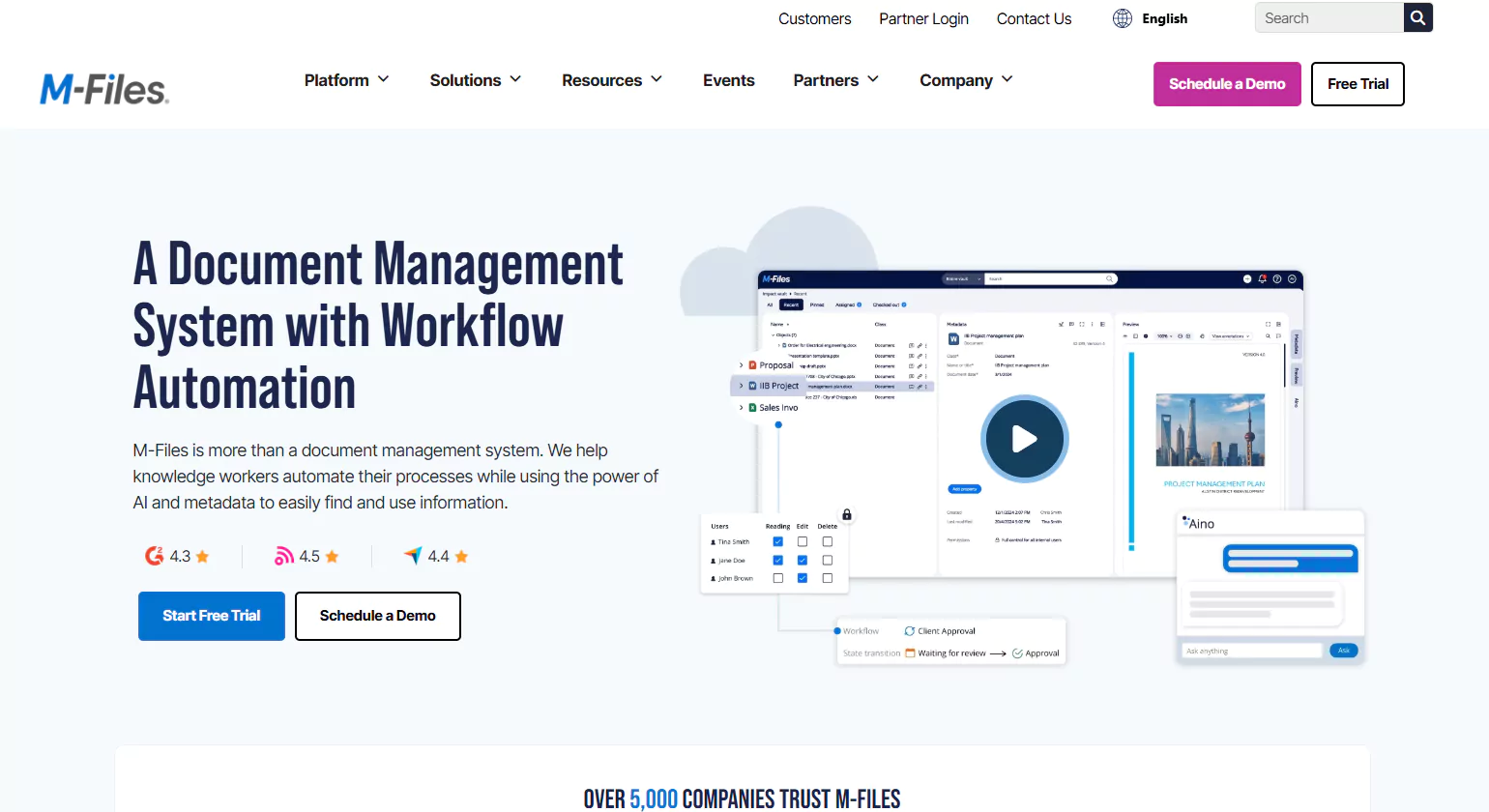This screenshot has height=812, width=1489.
Task: Click the lock icon above permissions table
Action: pos(847,514)
